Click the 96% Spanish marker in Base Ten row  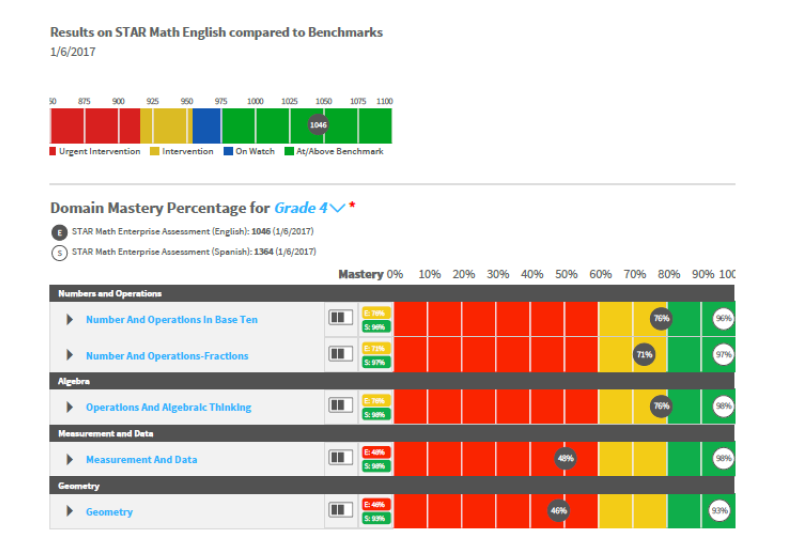(723, 318)
